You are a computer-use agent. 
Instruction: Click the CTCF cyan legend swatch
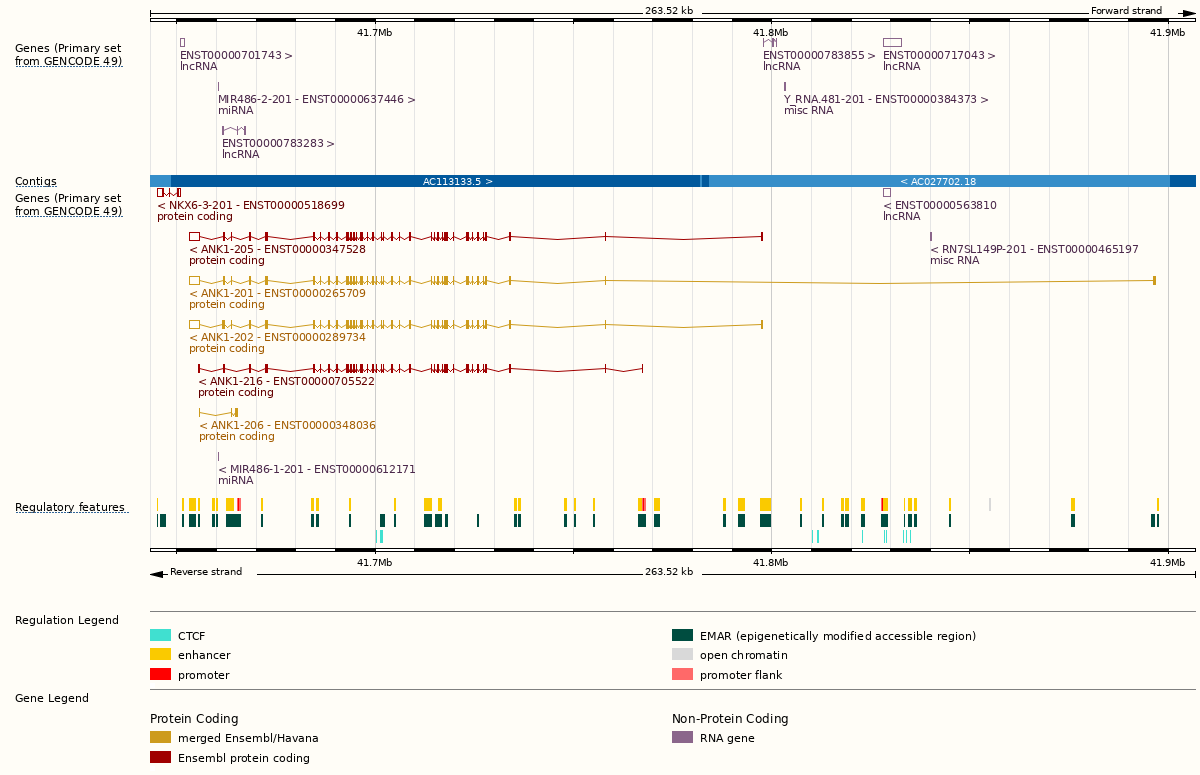(x=160, y=635)
